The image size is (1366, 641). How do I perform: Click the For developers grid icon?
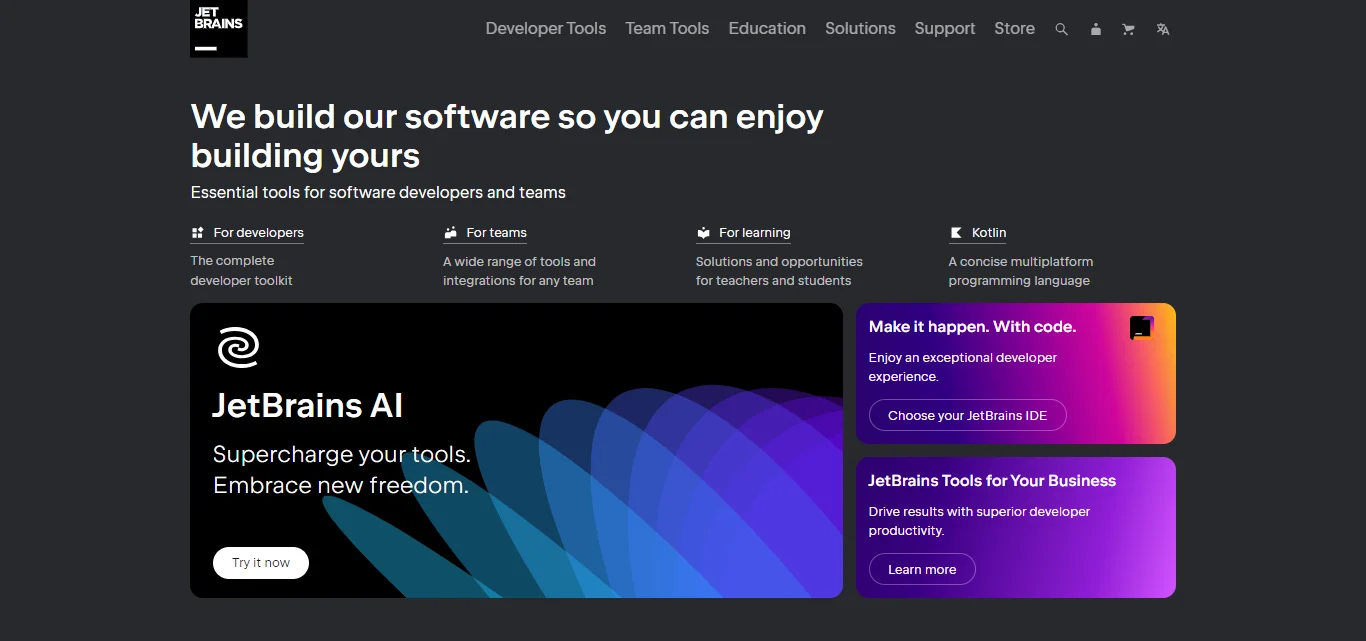[196, 233]
